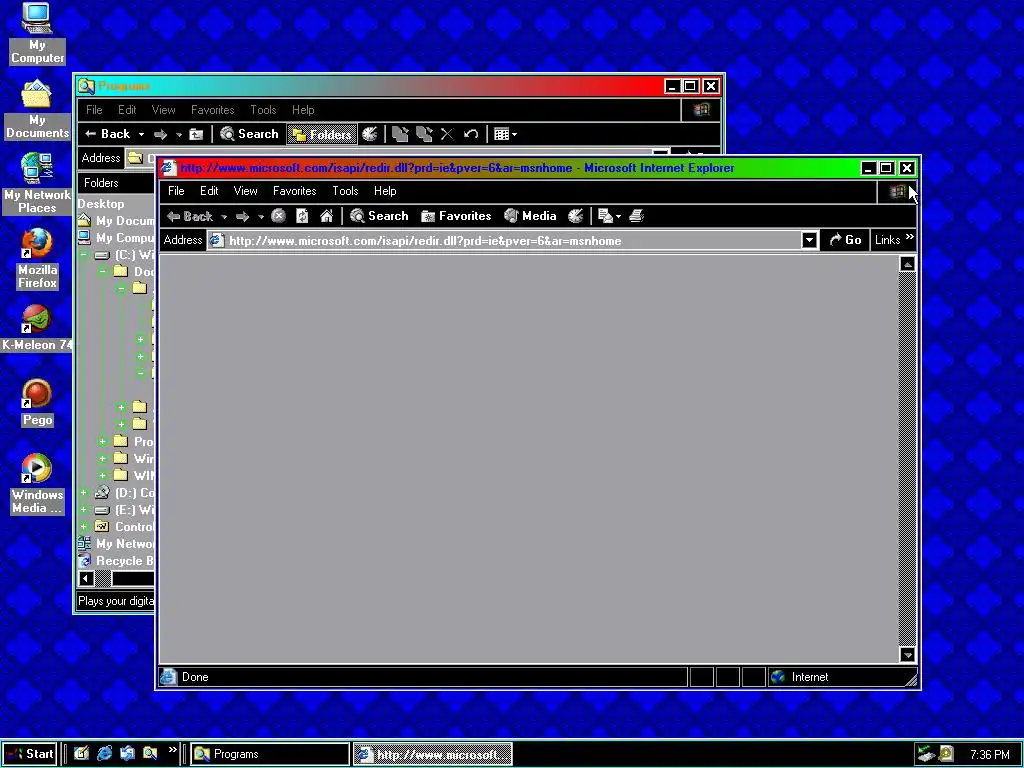Click History icon in Programs toolbar
The image size is (1024, 768).
[x=370, y=135]
